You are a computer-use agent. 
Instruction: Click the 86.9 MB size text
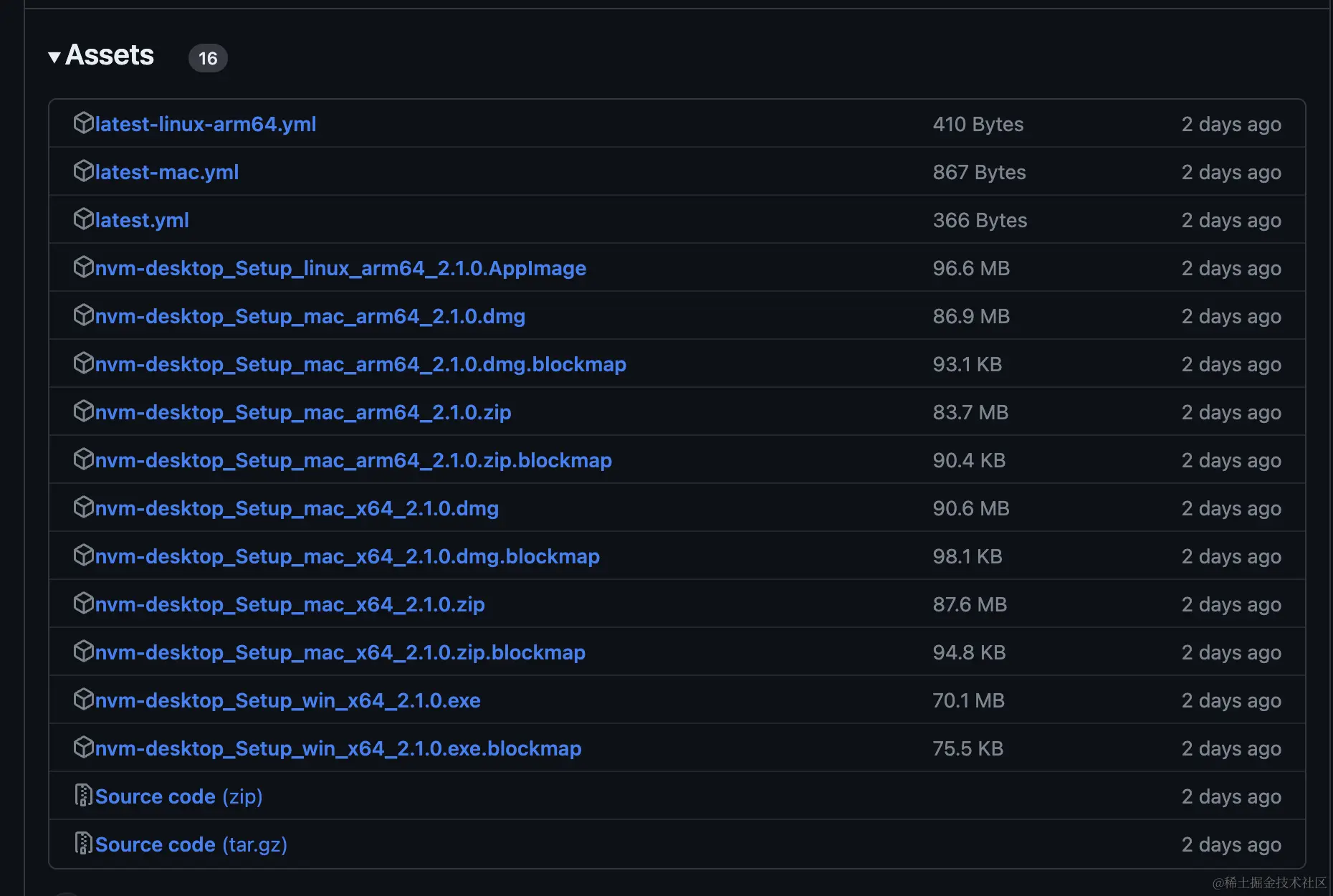(x=971, y=316)
